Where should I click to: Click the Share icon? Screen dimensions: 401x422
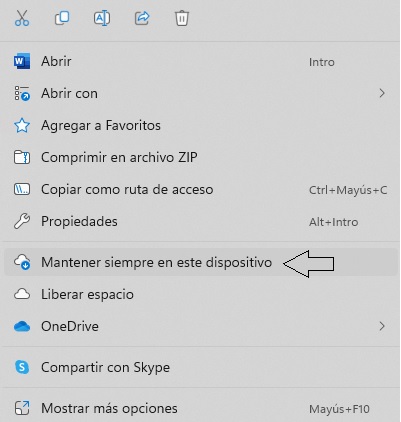142,18
